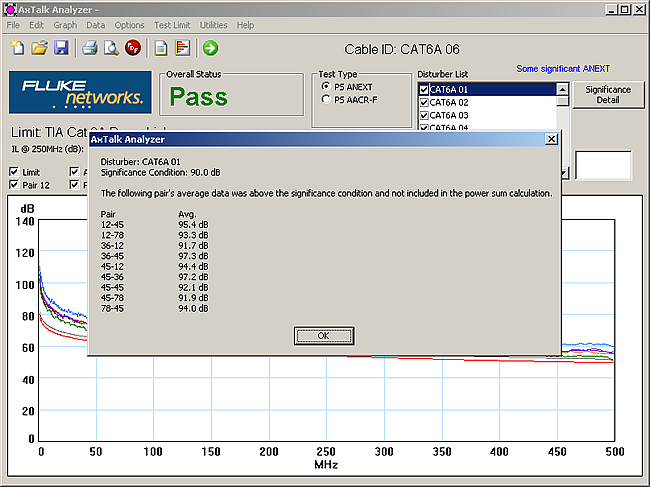Toggle the Limit checkbox
Image resolution: width=650 pixels, height=487 pixels.
tap(14, 172)
